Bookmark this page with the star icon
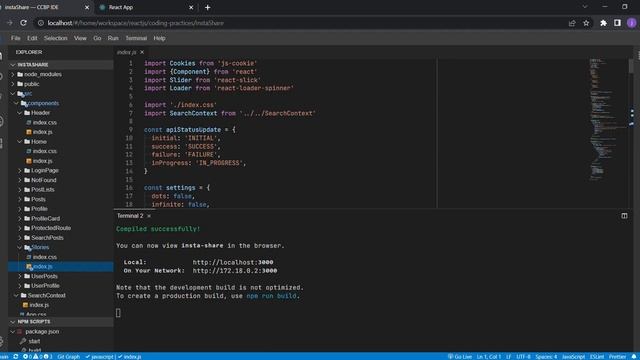 pyautogui.click(x=586, y=23)
